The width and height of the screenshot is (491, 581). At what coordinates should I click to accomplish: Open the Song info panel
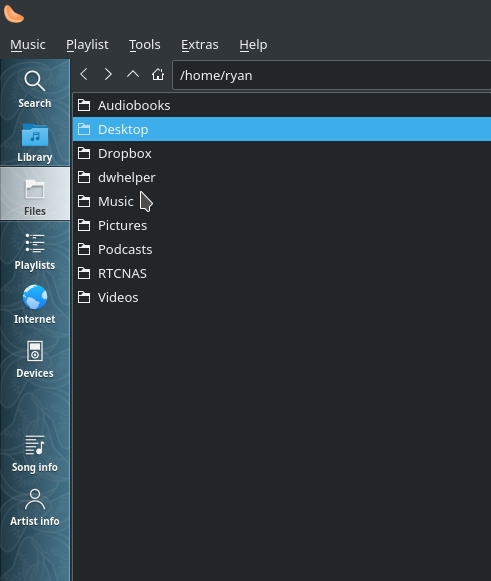(x=35, y=453)
